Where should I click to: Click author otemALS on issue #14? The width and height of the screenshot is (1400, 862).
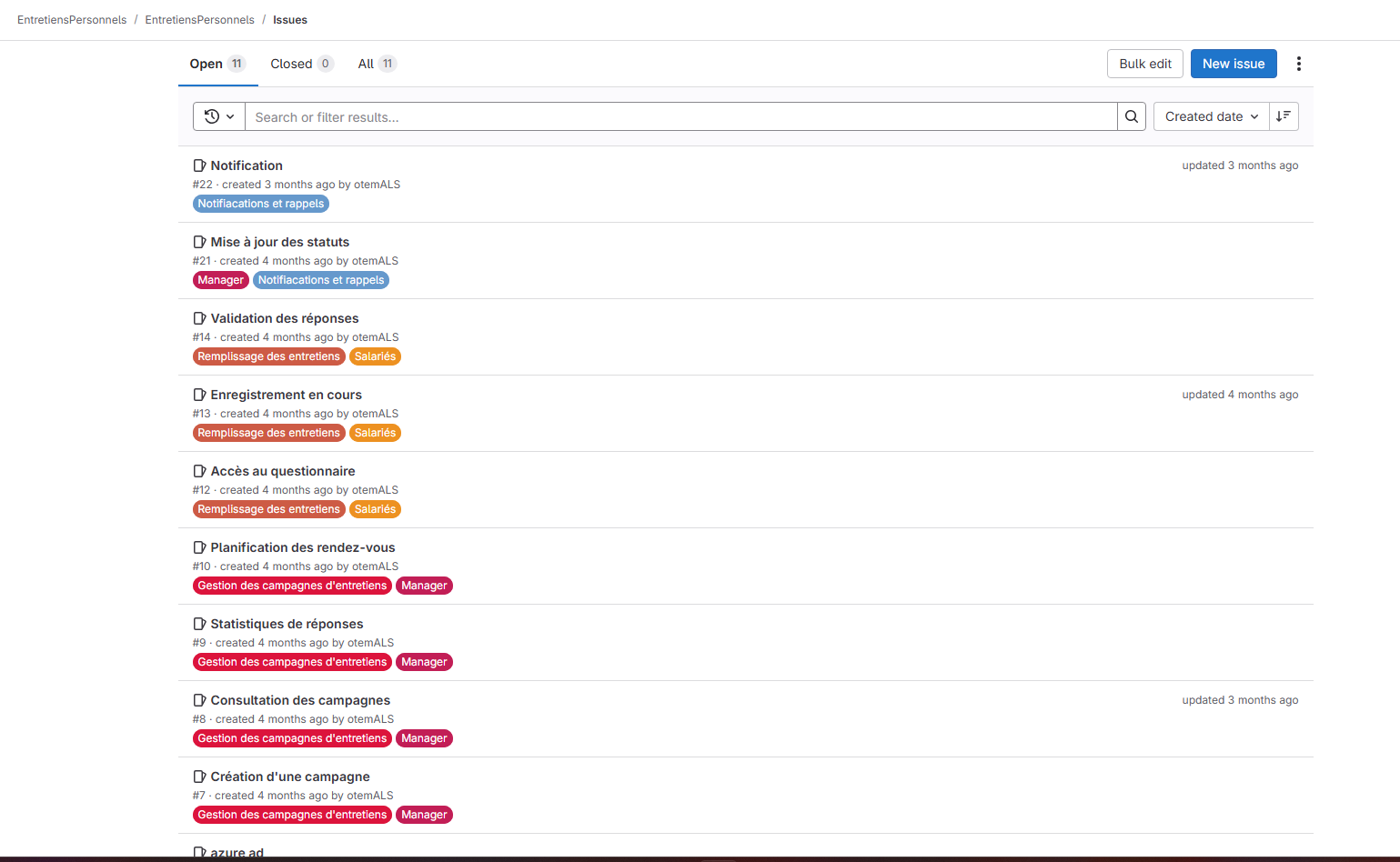[x=375, y=337]
